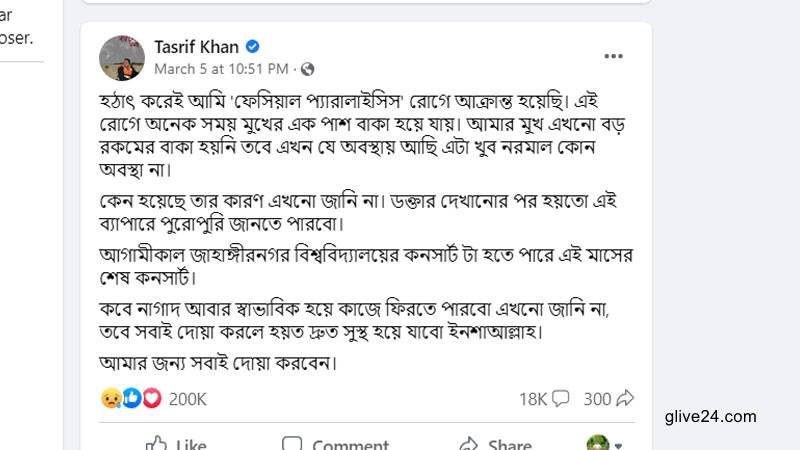800x450 pixels.
Task: Click the sad reaction emoji icon
Action: [110, 399]
